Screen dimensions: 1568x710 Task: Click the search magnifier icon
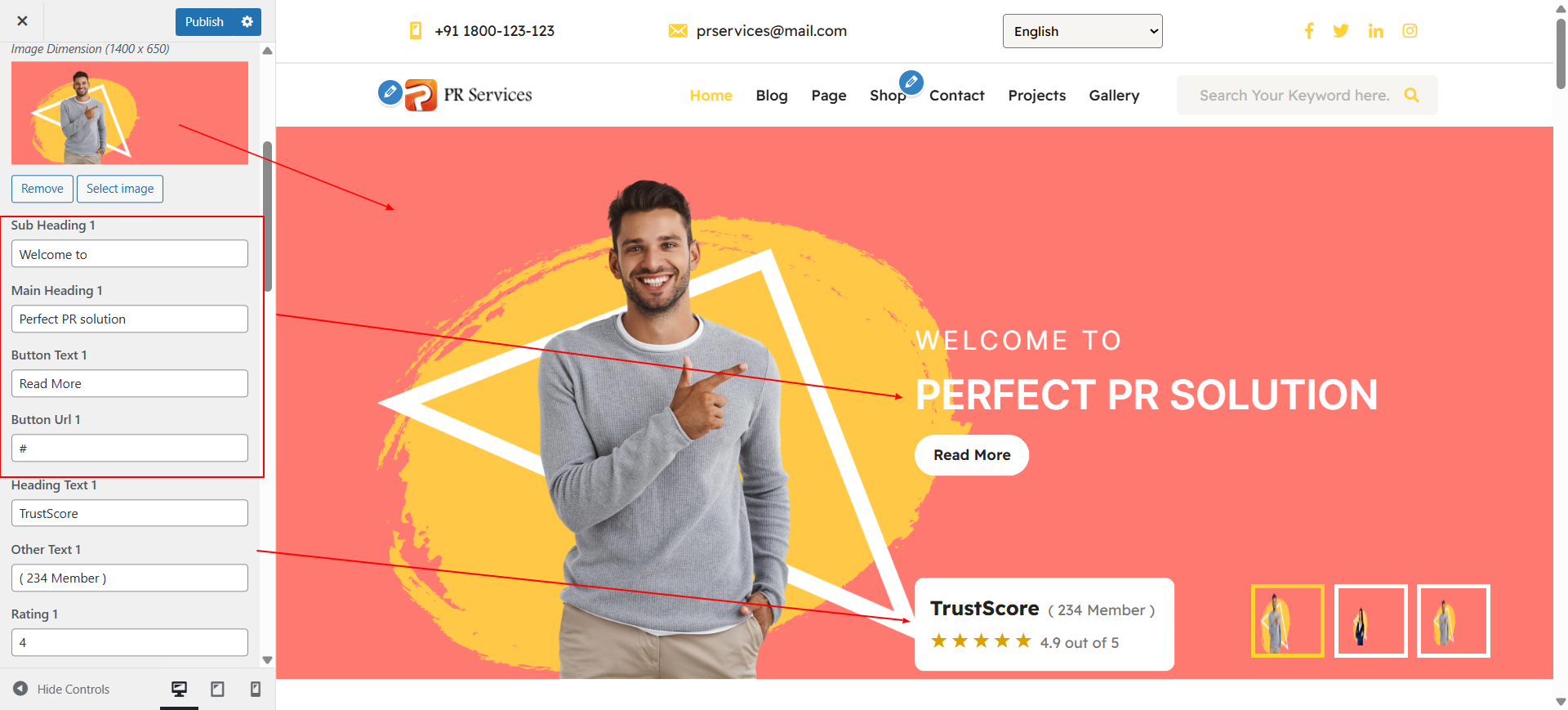coord(1411,95)
